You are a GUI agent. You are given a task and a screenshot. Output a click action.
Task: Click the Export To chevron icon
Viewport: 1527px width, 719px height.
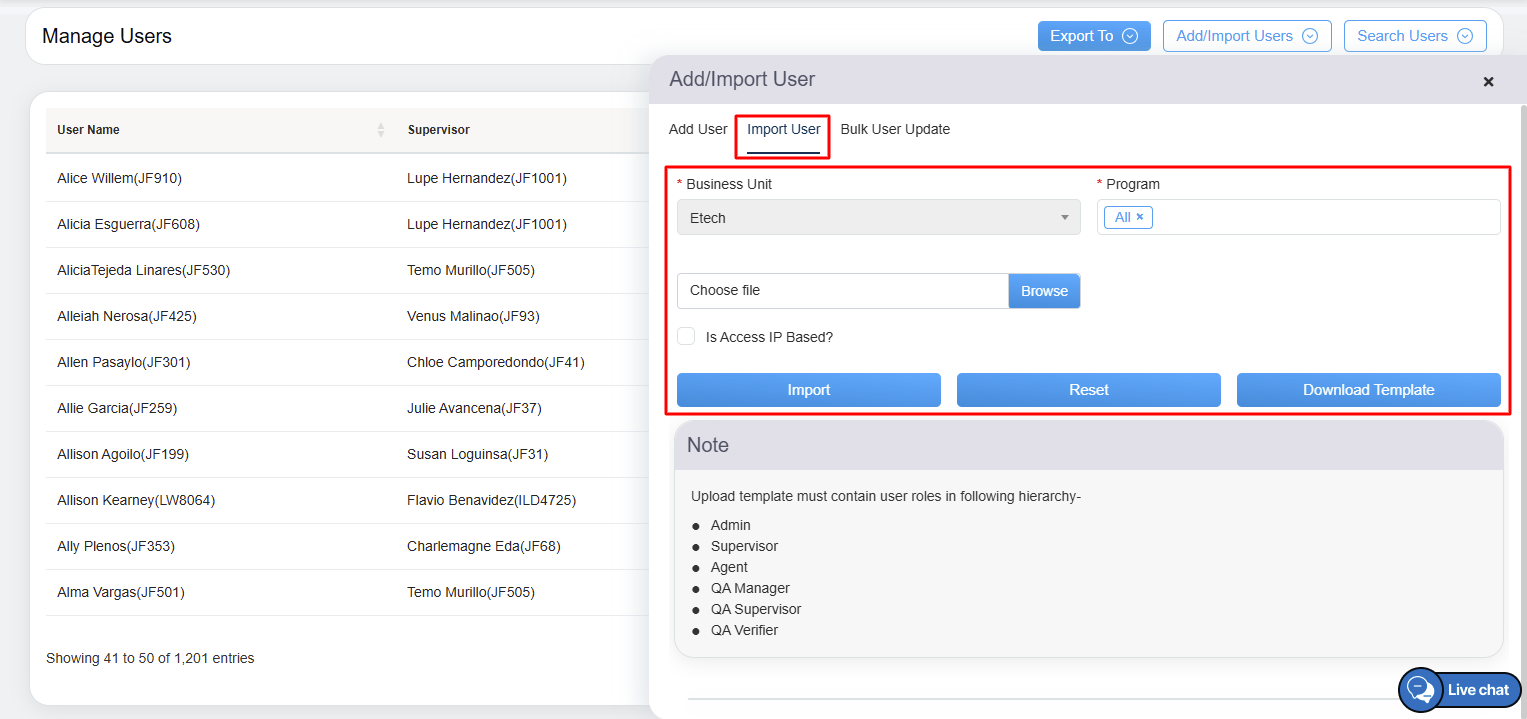tap(1130, 36)
